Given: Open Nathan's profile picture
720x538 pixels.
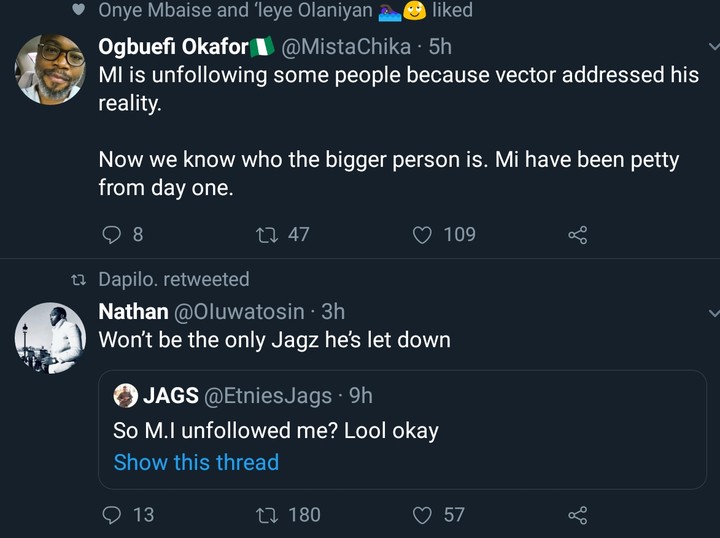Looking at the screenshot, I should (x=50, y=338).
